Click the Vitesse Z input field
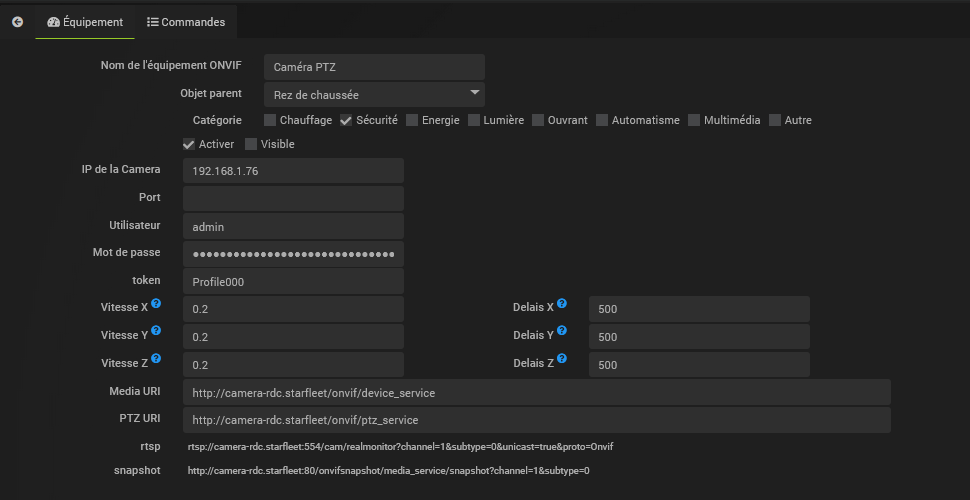Screen dimensions: 970x500 [x=293, y=364]
